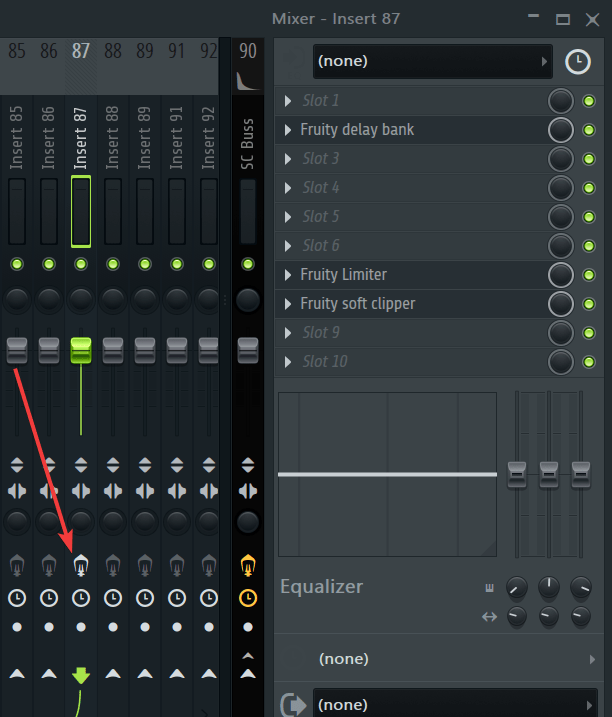Click equalizer piano keyboard icon
This screenshot has height=717, width=612.
click(x=489, y=588)
